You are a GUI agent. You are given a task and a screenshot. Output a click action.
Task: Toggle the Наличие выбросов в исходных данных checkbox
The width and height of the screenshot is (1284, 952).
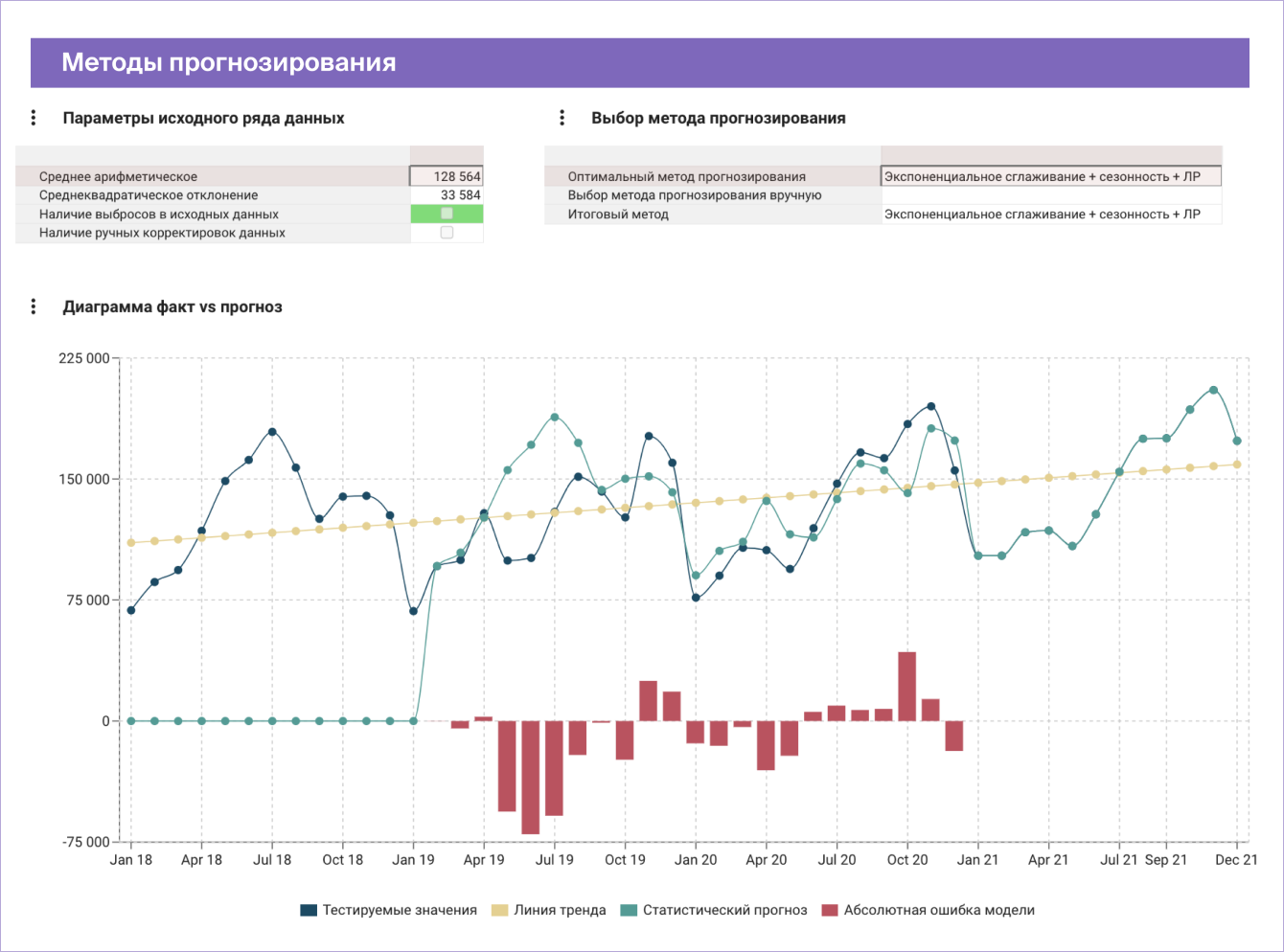(x=447, y=214)
